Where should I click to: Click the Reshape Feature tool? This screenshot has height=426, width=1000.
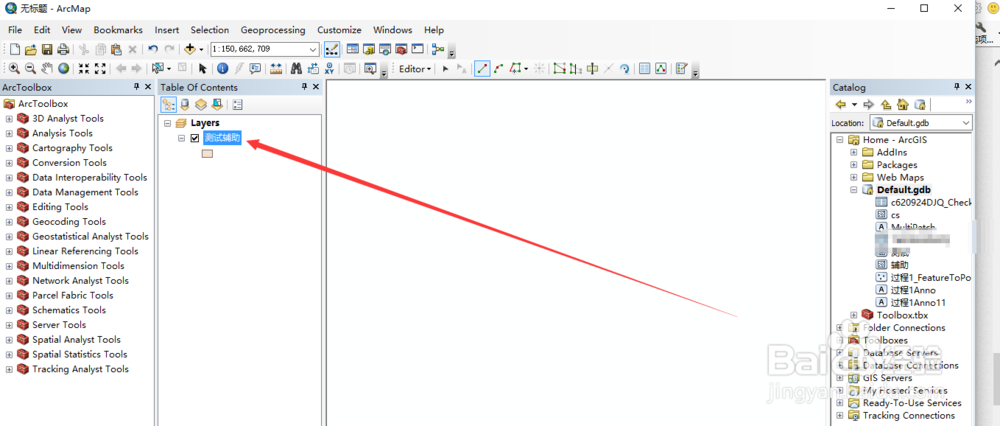[x=576, y=69]
